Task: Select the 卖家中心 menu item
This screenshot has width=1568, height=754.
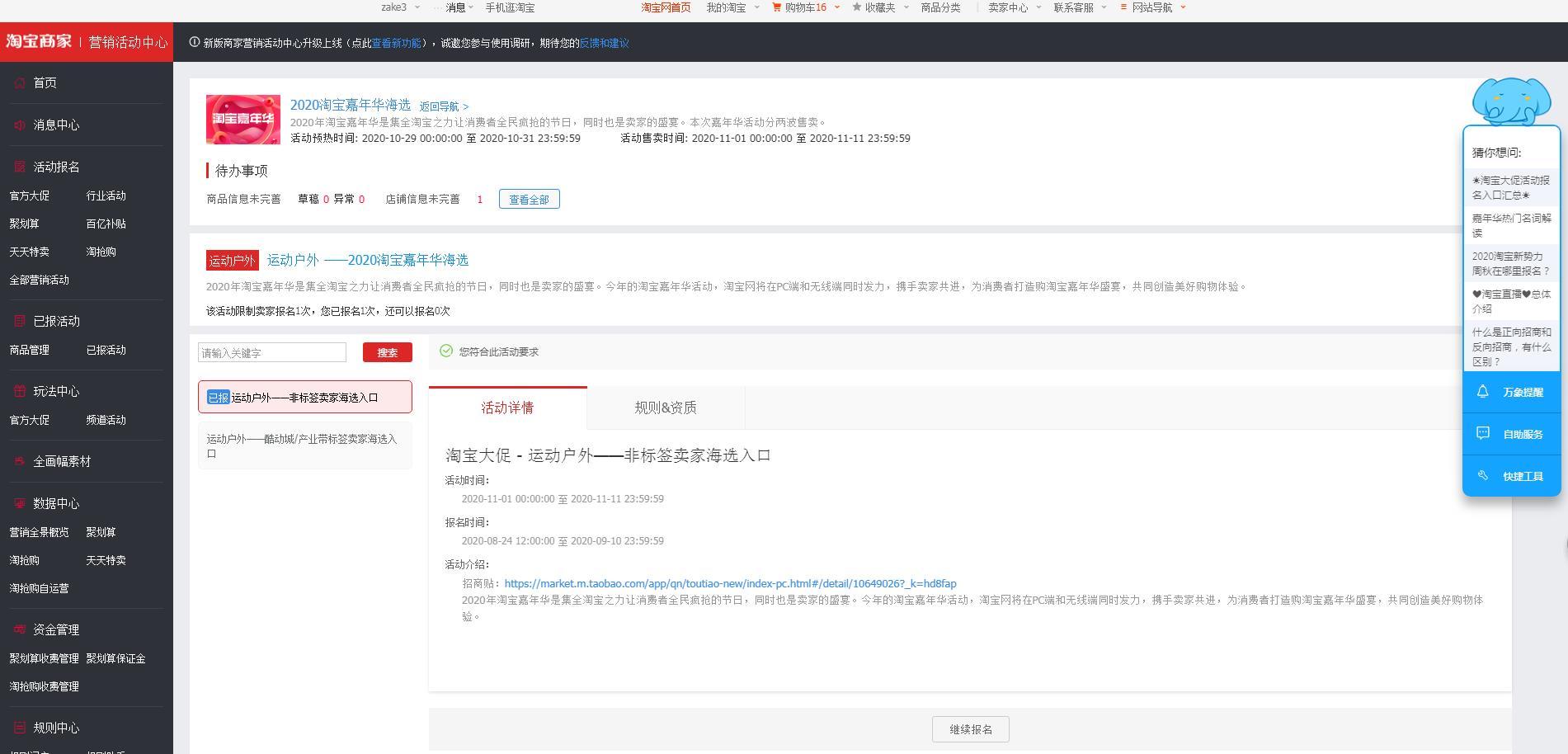Action: 1007,7
